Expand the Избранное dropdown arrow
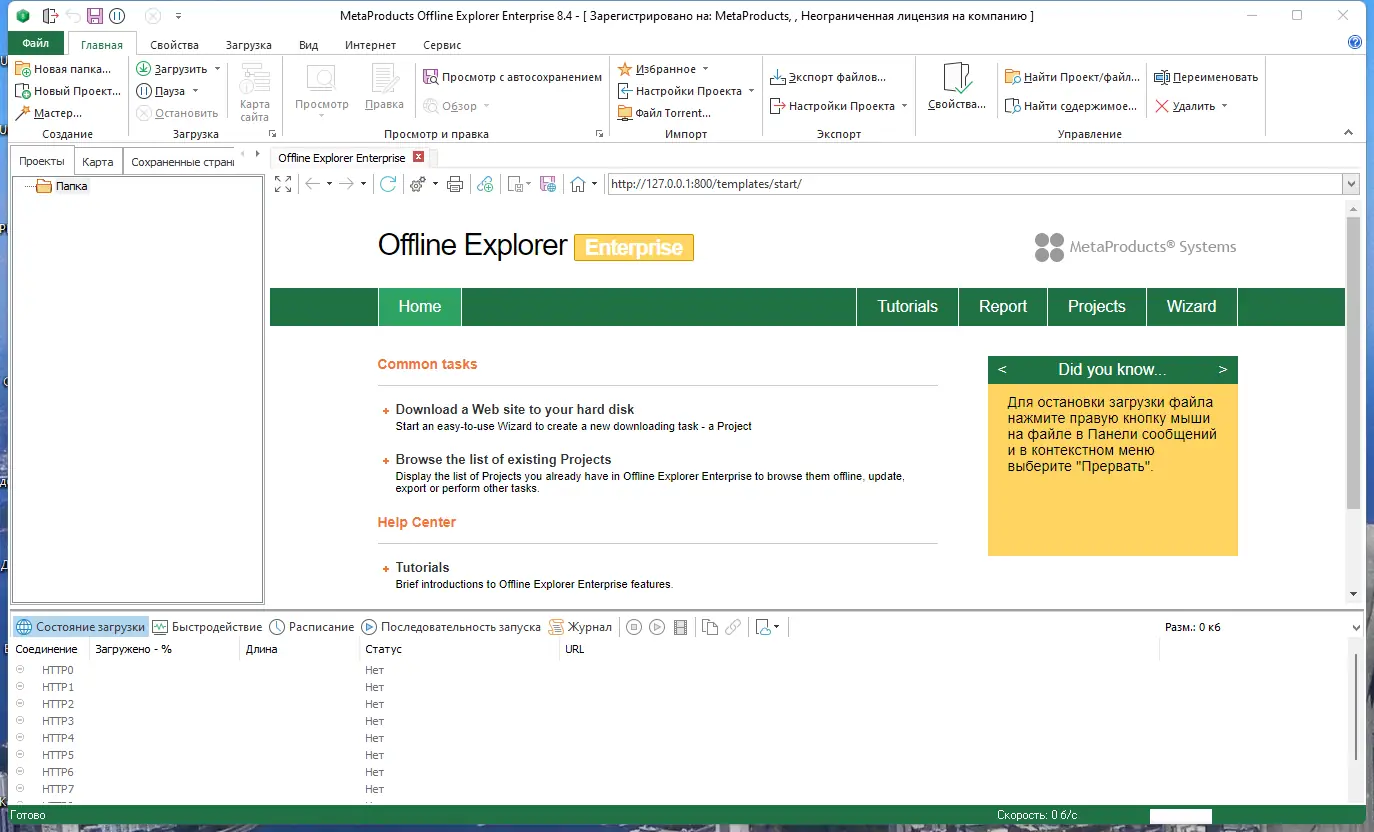1374x832 pixels. pos(705,69)
